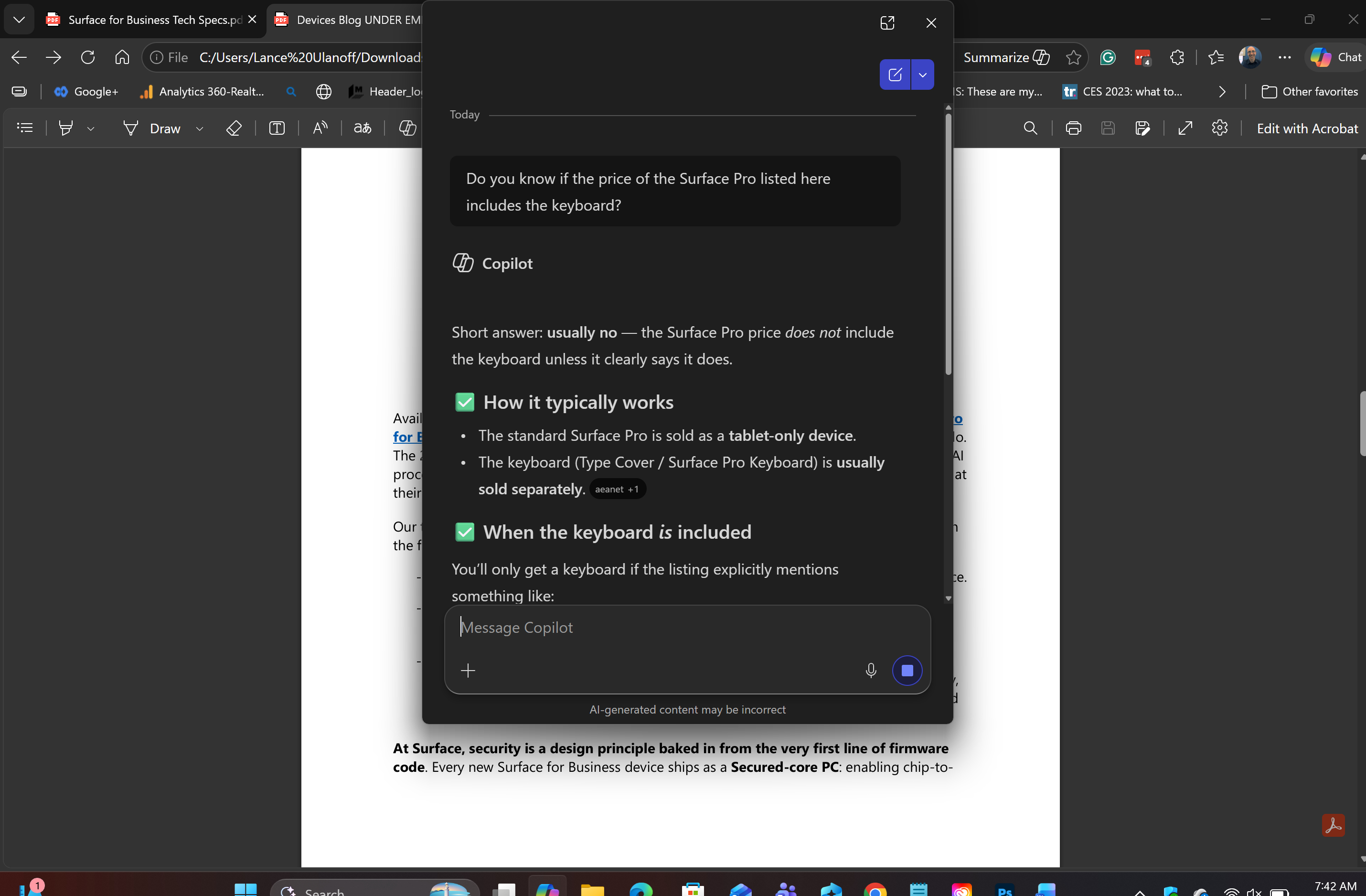Open the aeanet +1 source citation

(x=617, y=489)
